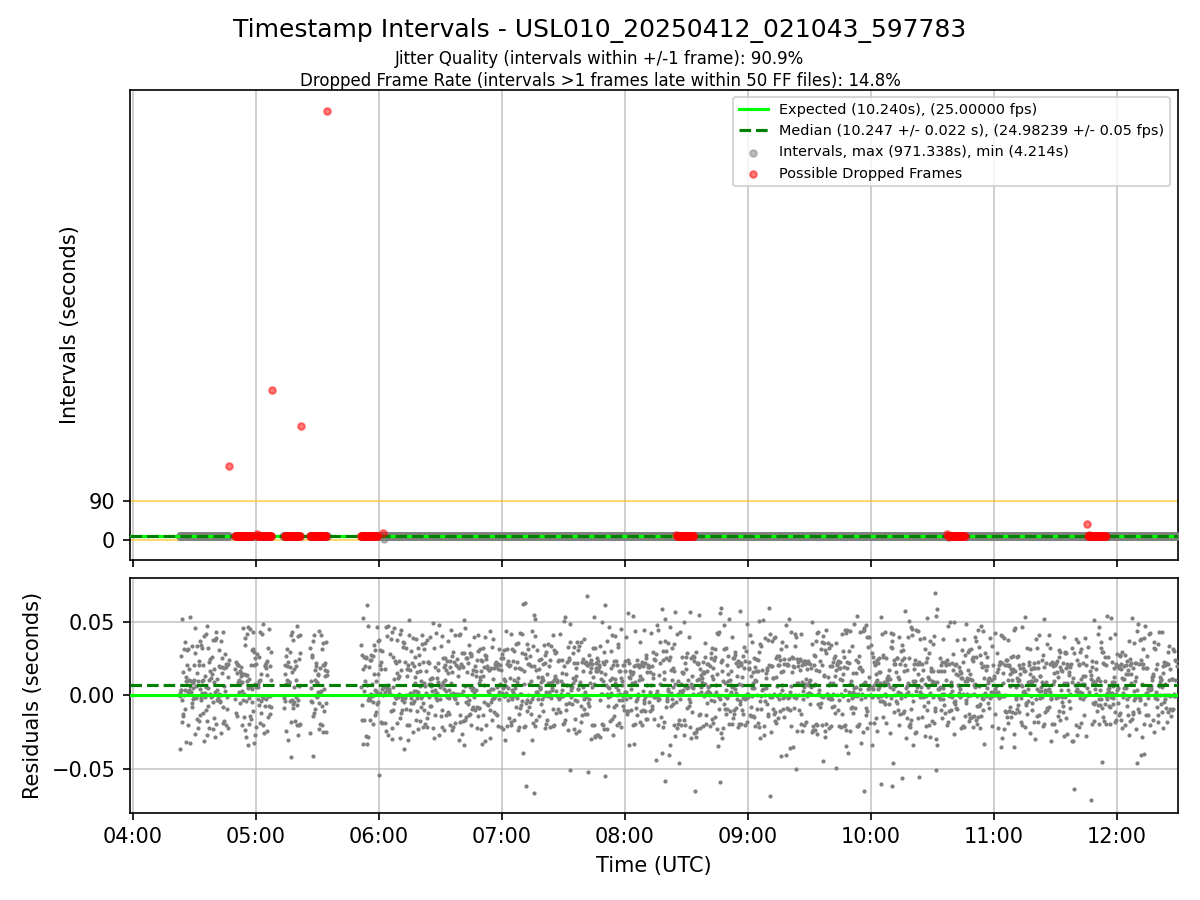This screenshot has height=900, width=1200.
Task: Click the "Intervals (seconds)" y-axis label
Action: coord(68,325)
